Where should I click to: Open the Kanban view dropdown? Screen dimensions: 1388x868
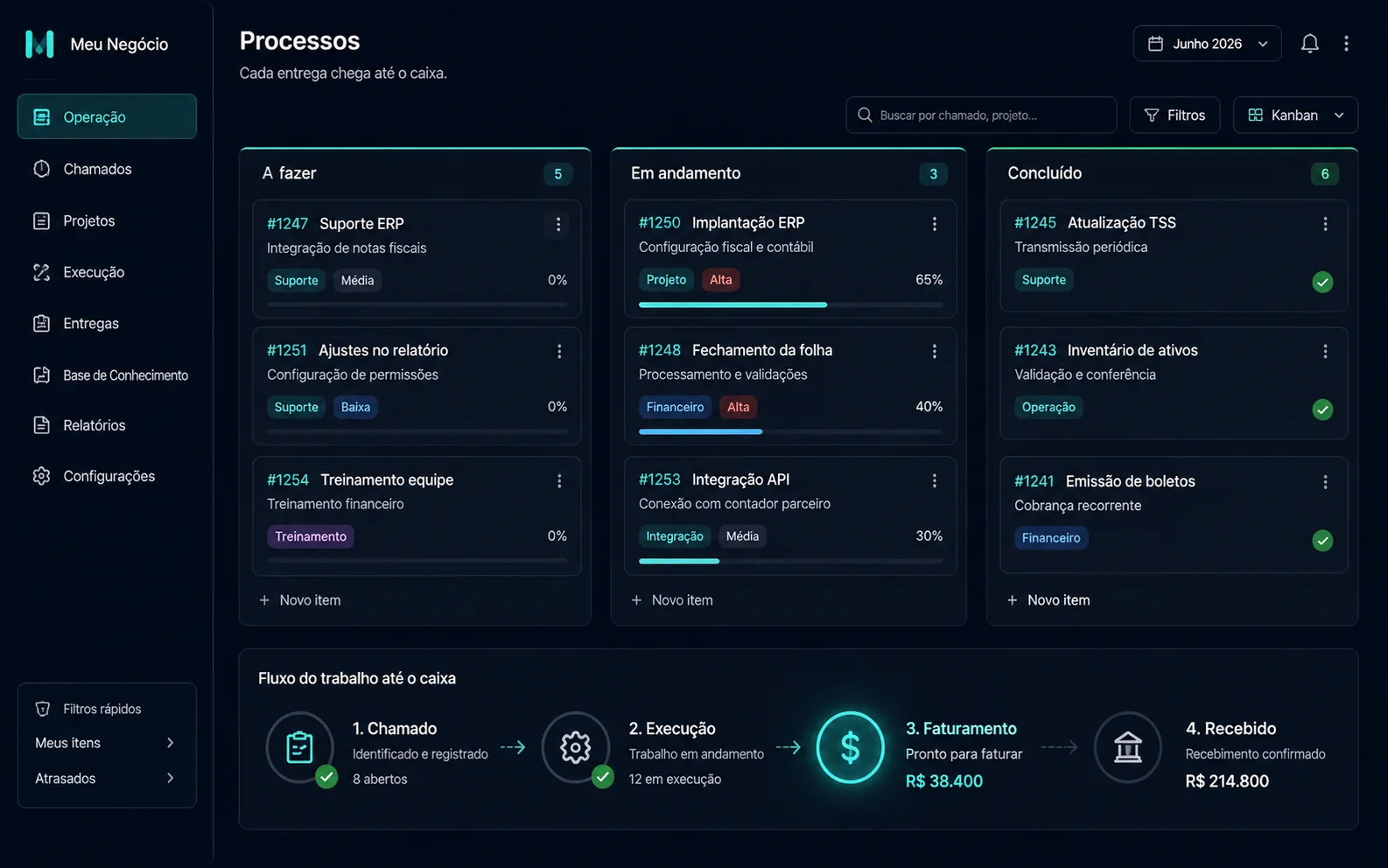pos(1295,115)
